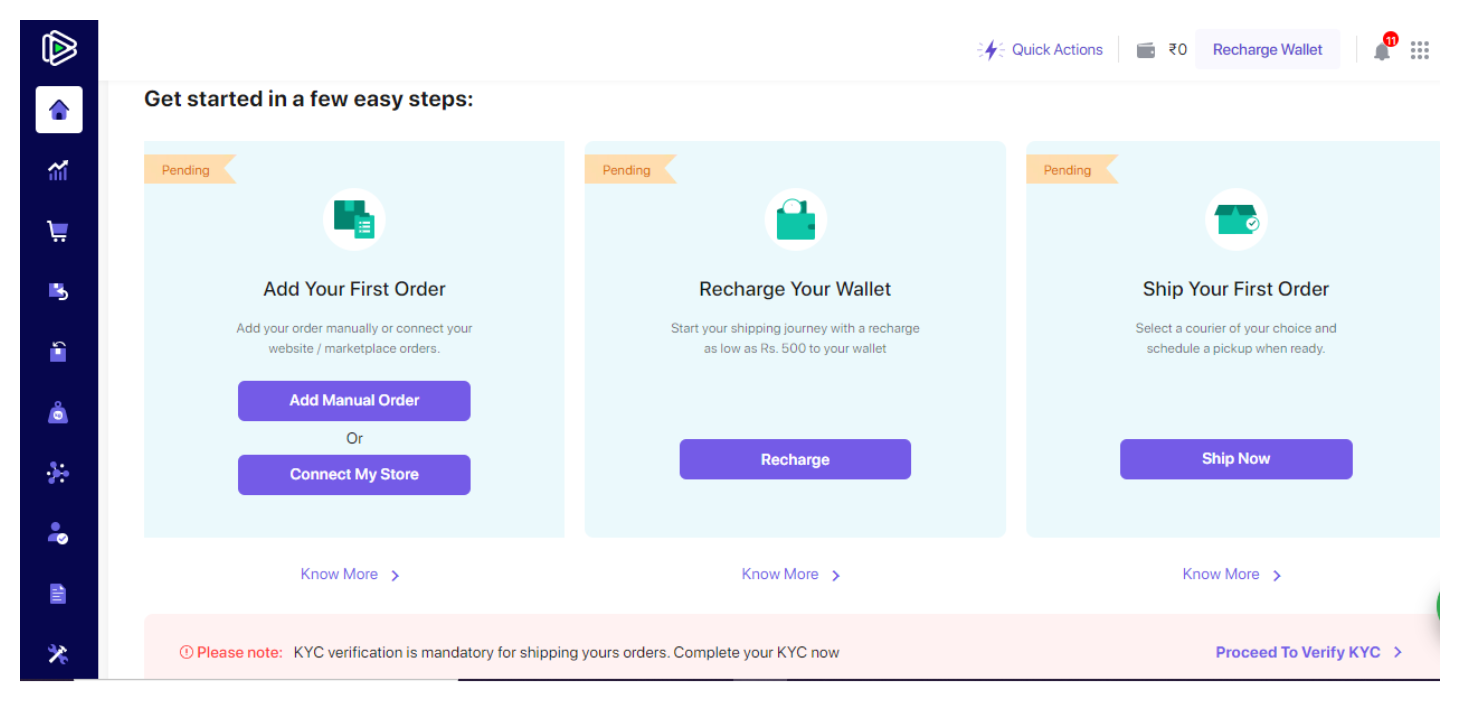Click the Ship Now button
This screenshot has width=1460, height=702.
[x=1236, y=459]
